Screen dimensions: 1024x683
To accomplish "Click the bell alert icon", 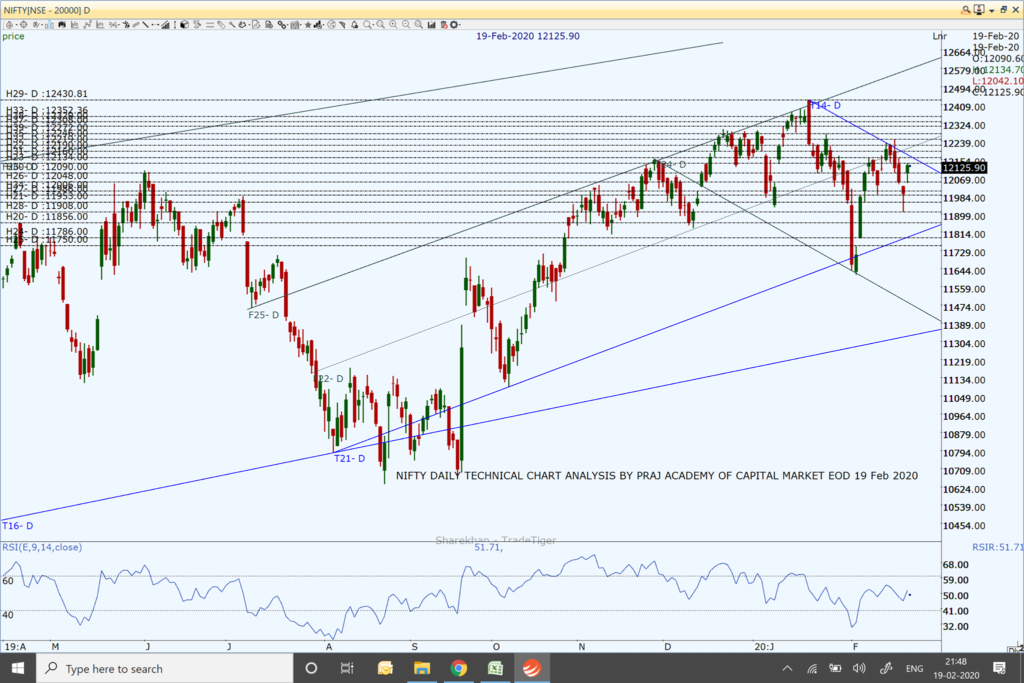I will point(355,25).
